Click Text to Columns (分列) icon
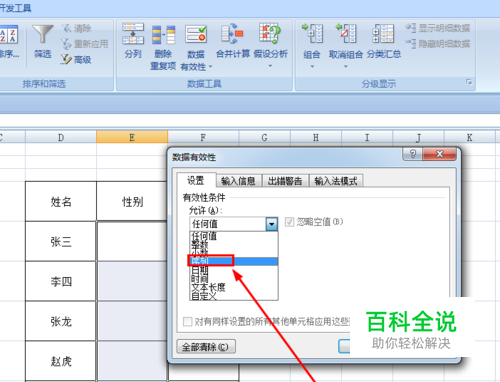The image size is (500, 382). [x=133, y=34]
